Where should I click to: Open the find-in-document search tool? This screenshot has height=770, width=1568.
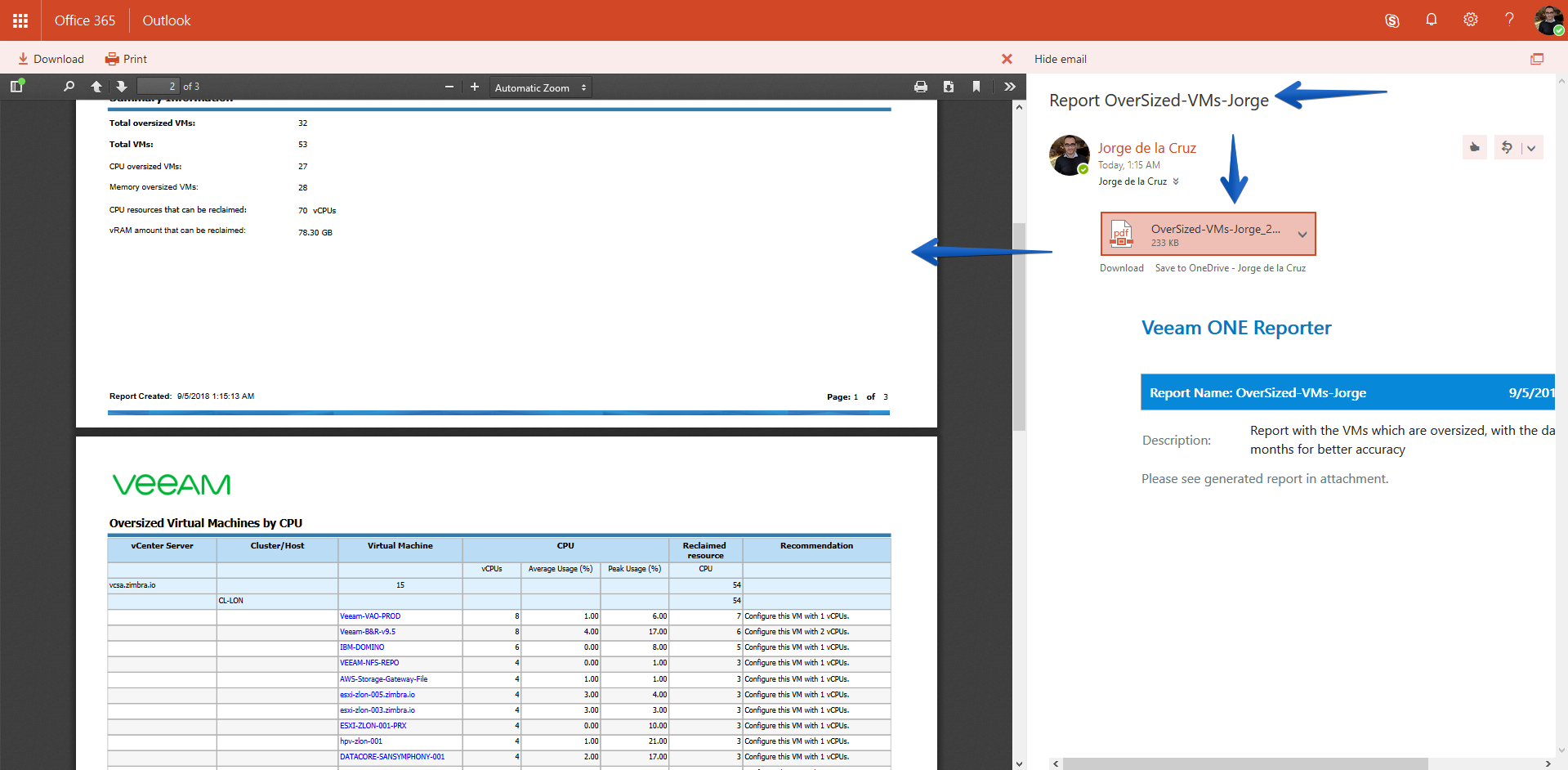(x=69, y=86)
